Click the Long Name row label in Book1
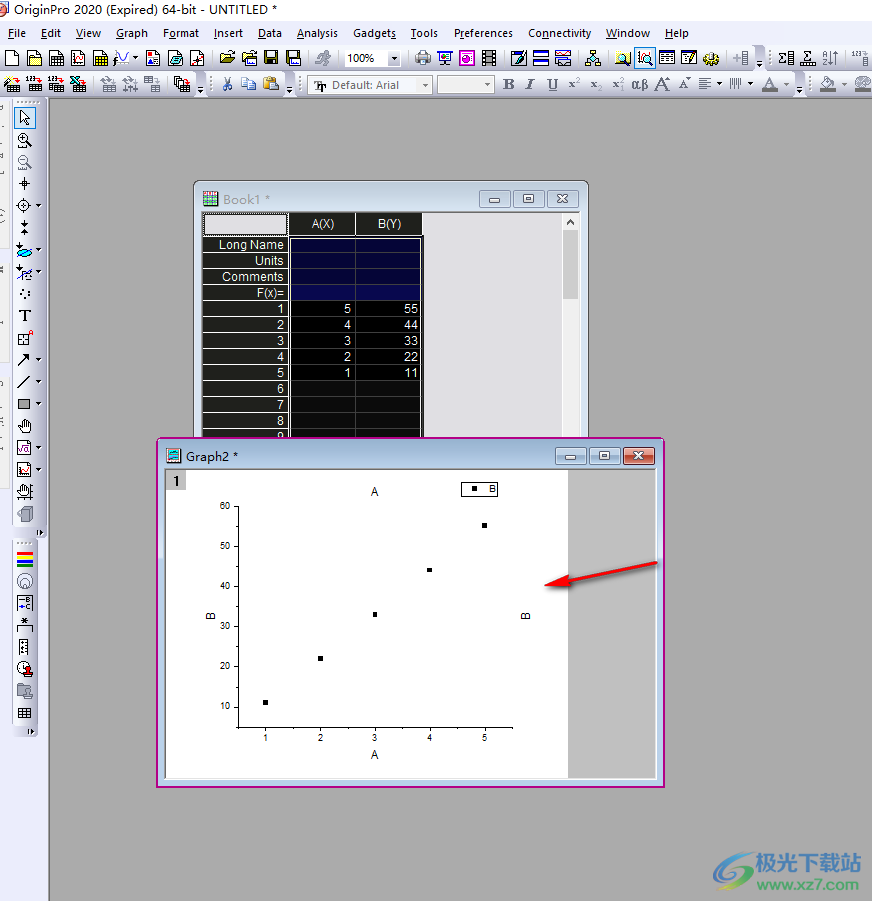872x901 pixels. click(x=245, y=245)
